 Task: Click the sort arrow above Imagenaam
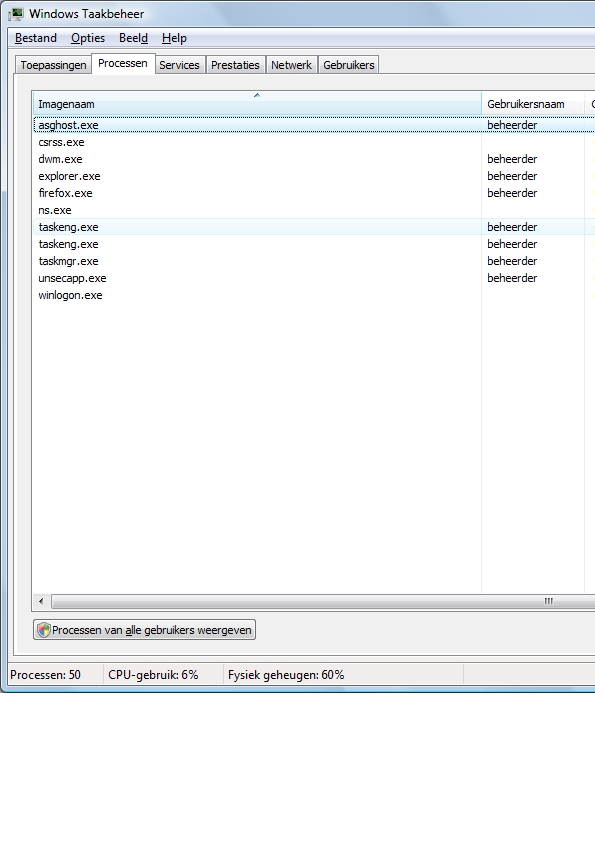257,95
